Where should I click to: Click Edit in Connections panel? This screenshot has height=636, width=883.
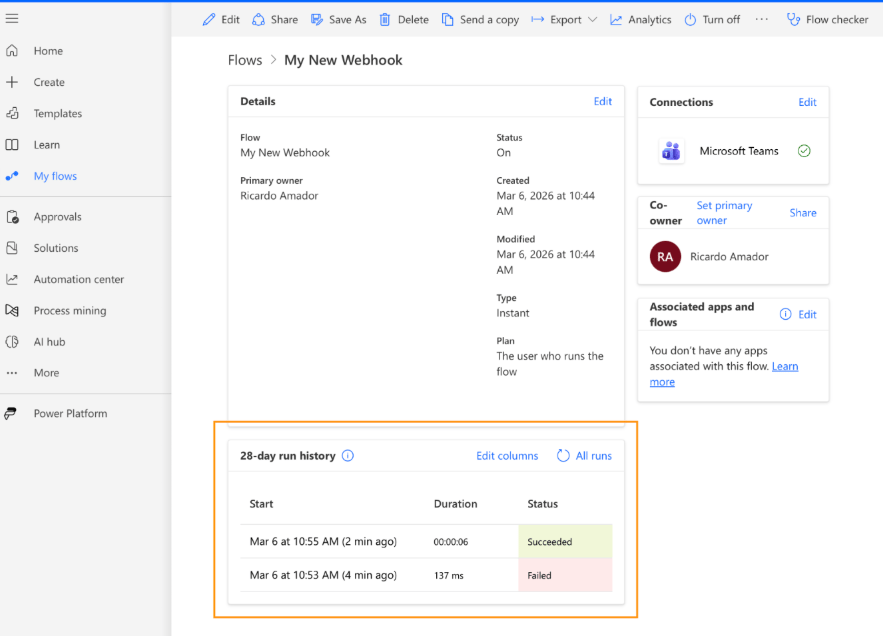click(x=807, y=102)
